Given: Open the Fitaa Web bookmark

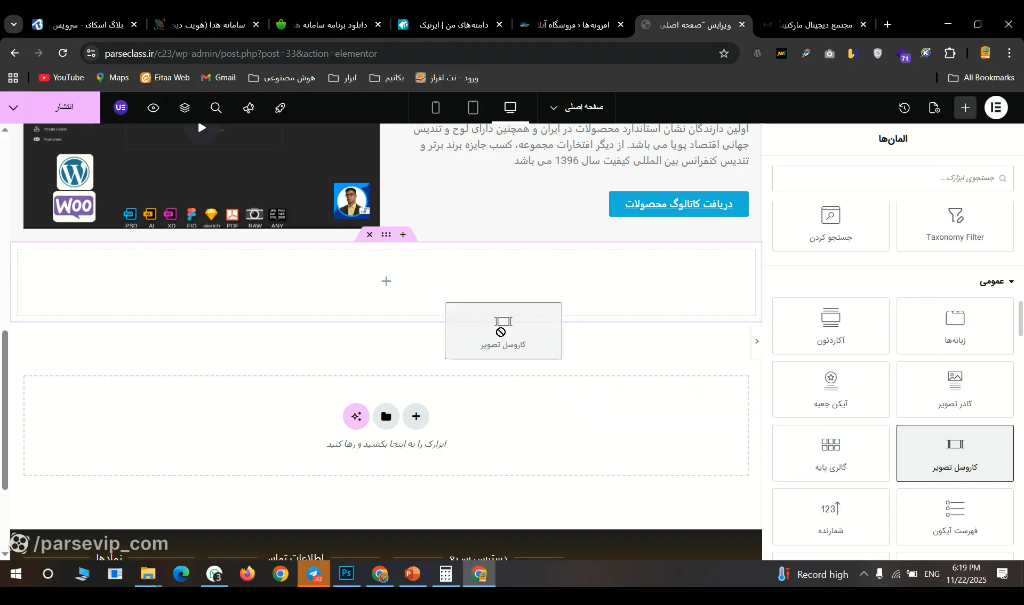Looking at the screenshot, I should pos(165,78).
